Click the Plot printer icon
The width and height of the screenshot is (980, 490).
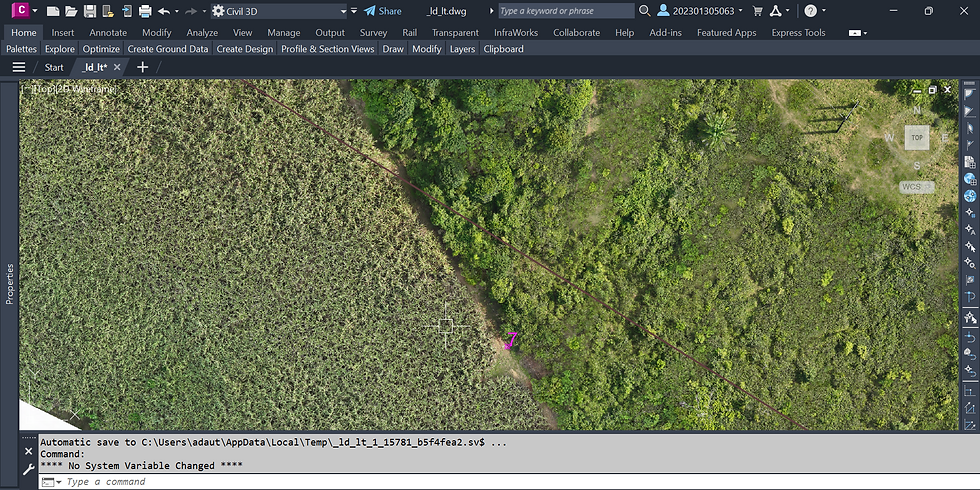pyautogui.click(x=145, y=11)
